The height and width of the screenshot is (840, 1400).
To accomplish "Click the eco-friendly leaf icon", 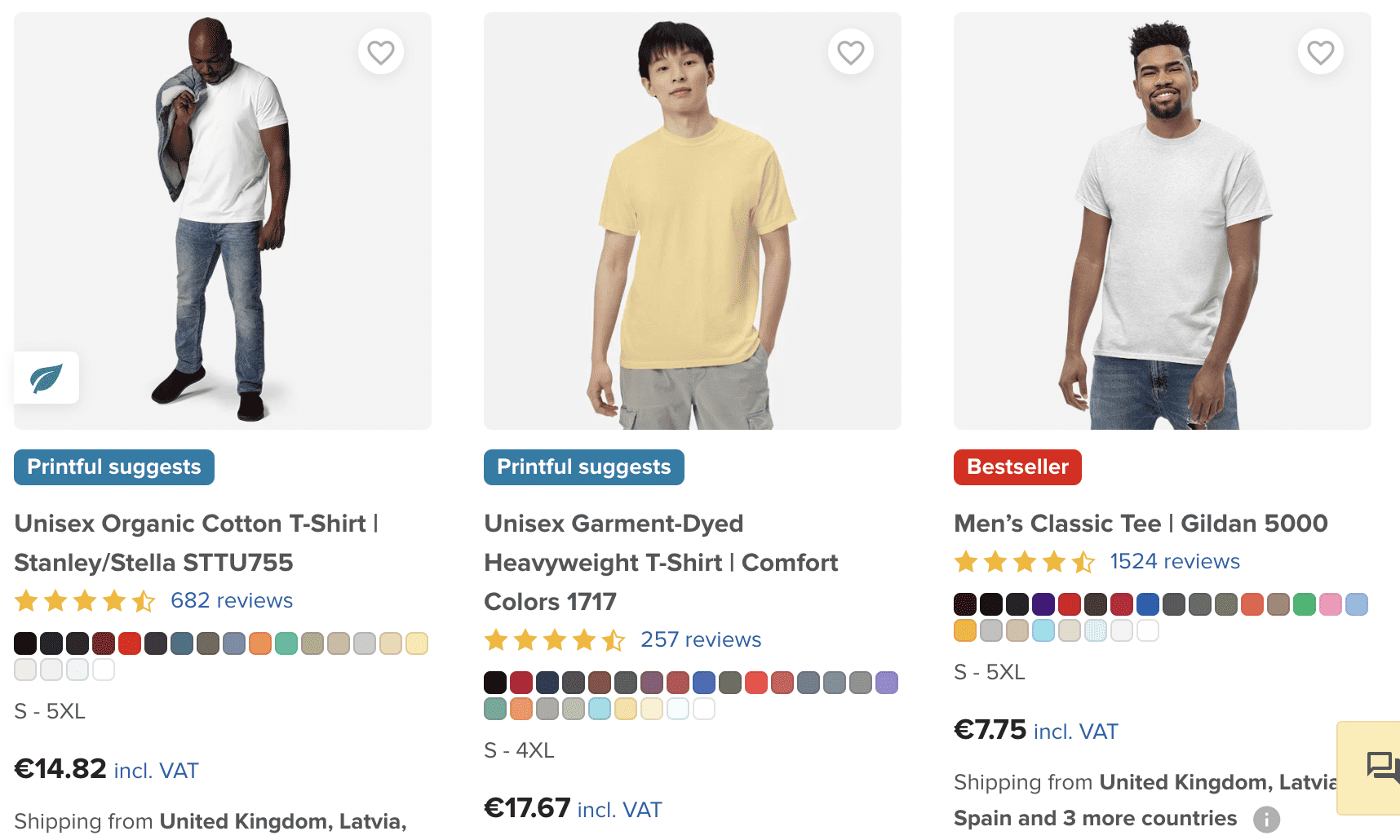I will [46, 377].
